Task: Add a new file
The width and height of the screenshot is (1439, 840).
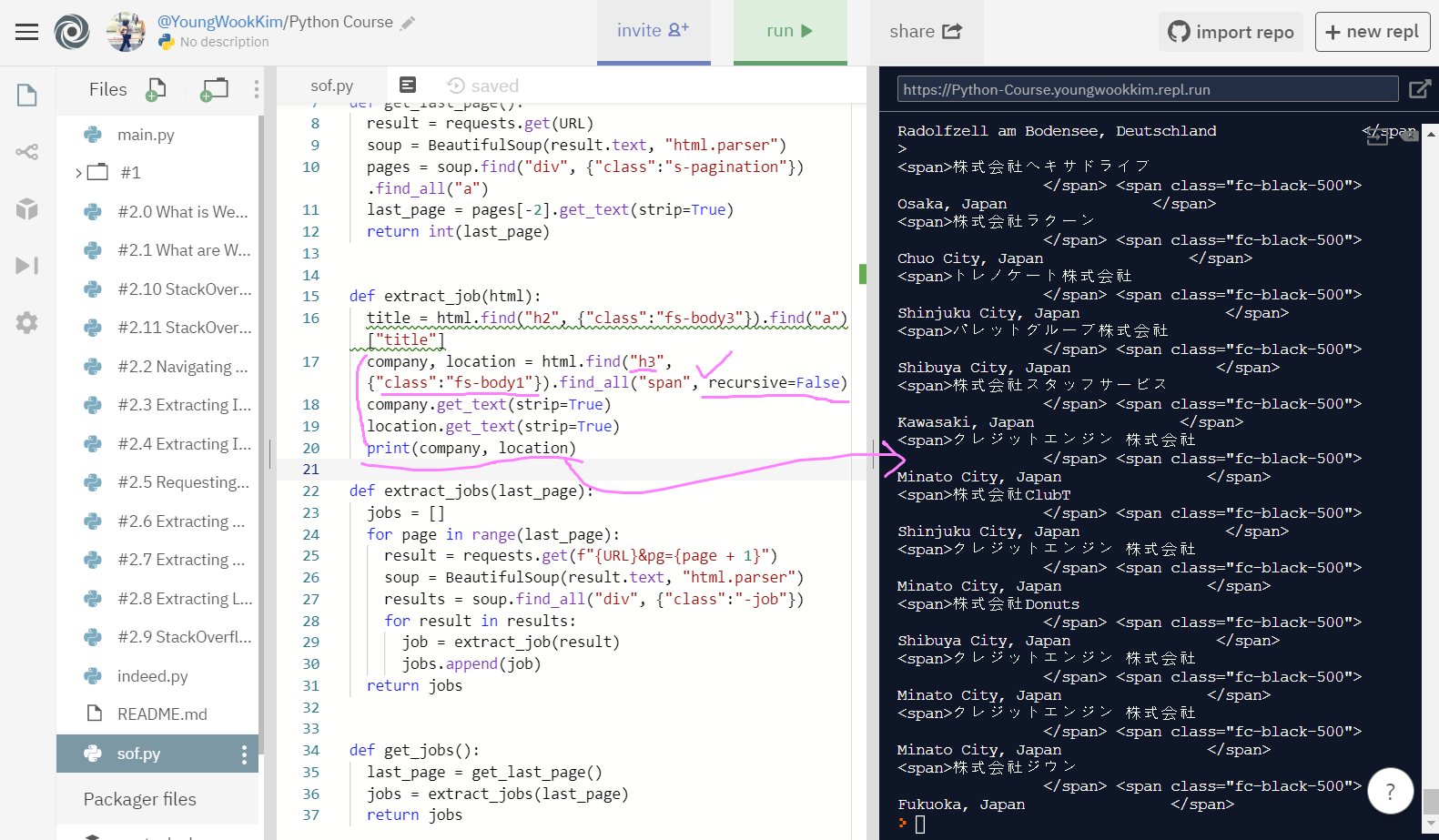Action: (157, 89)
